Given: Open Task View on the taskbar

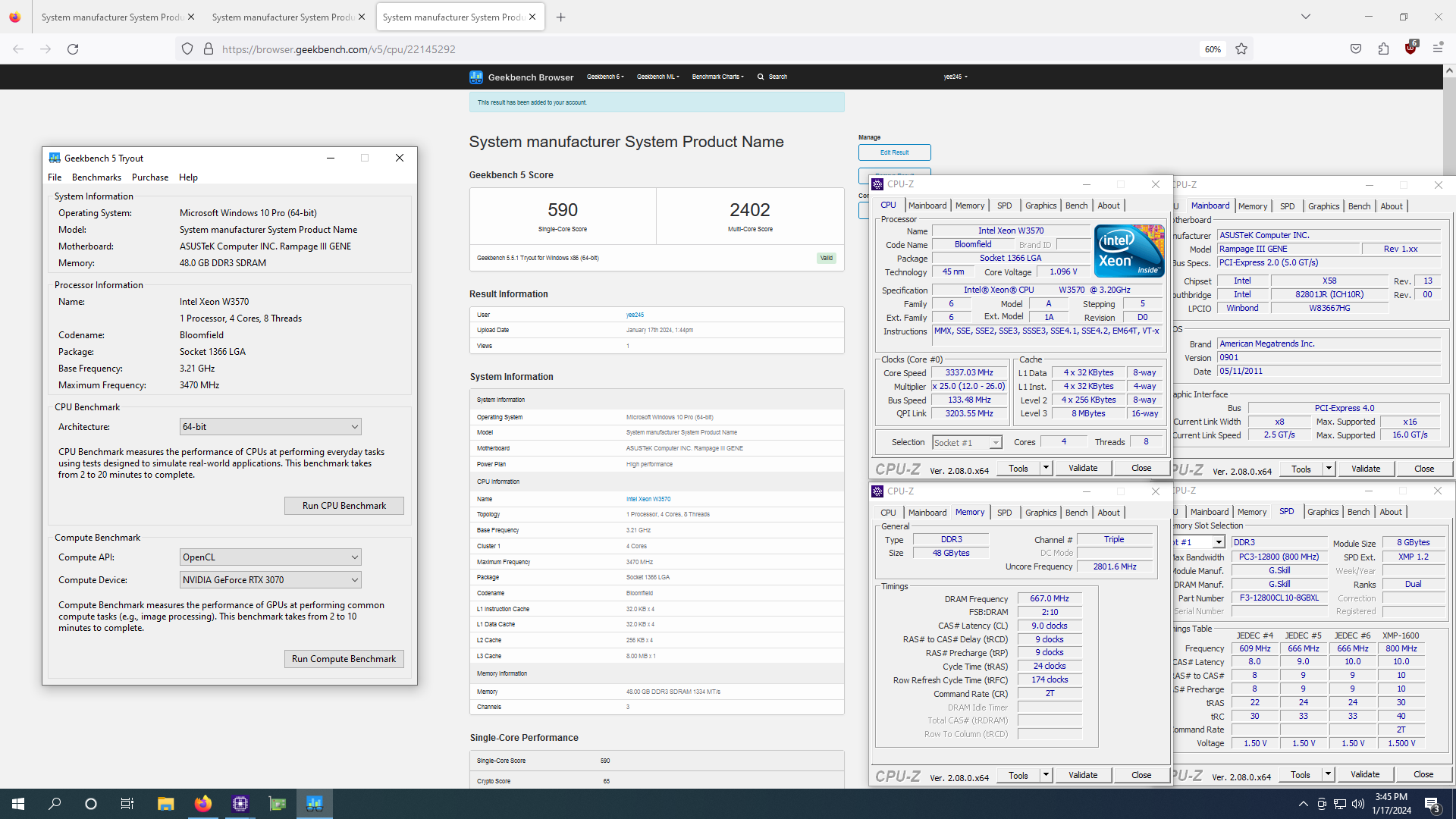Looking at the screenshot, I should 127,804.
